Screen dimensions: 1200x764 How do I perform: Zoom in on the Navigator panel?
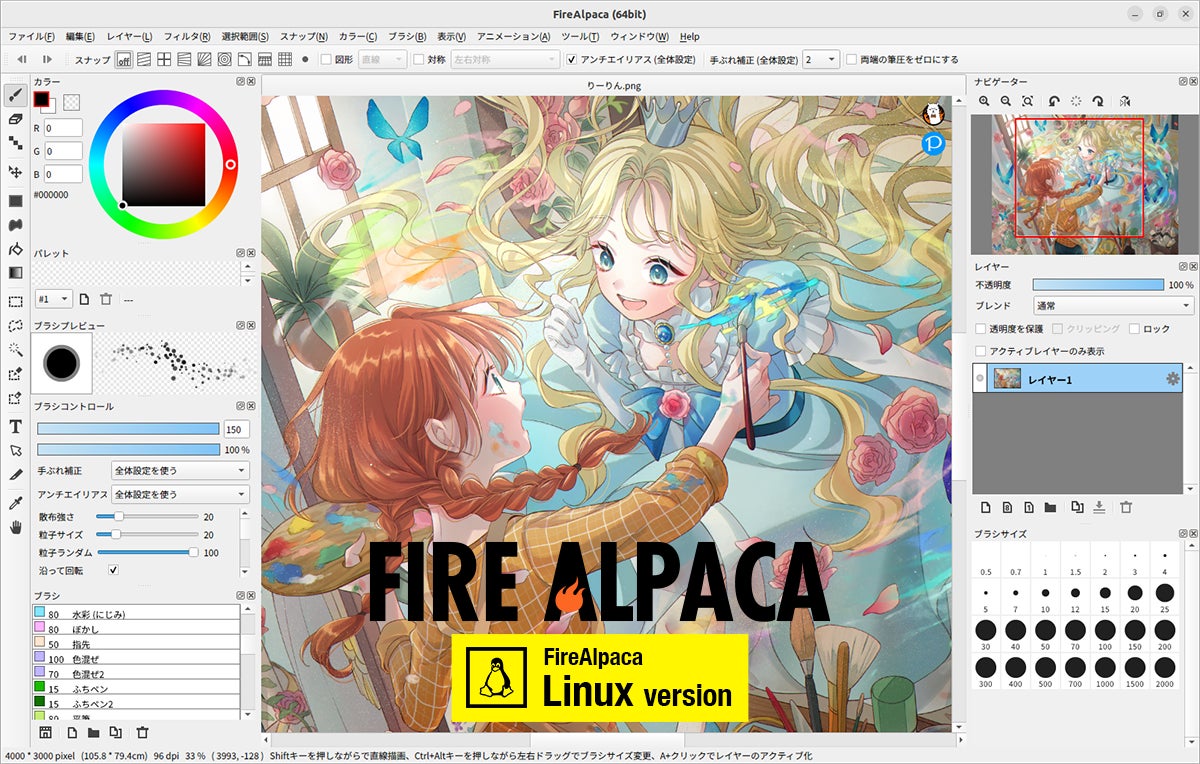984,101
